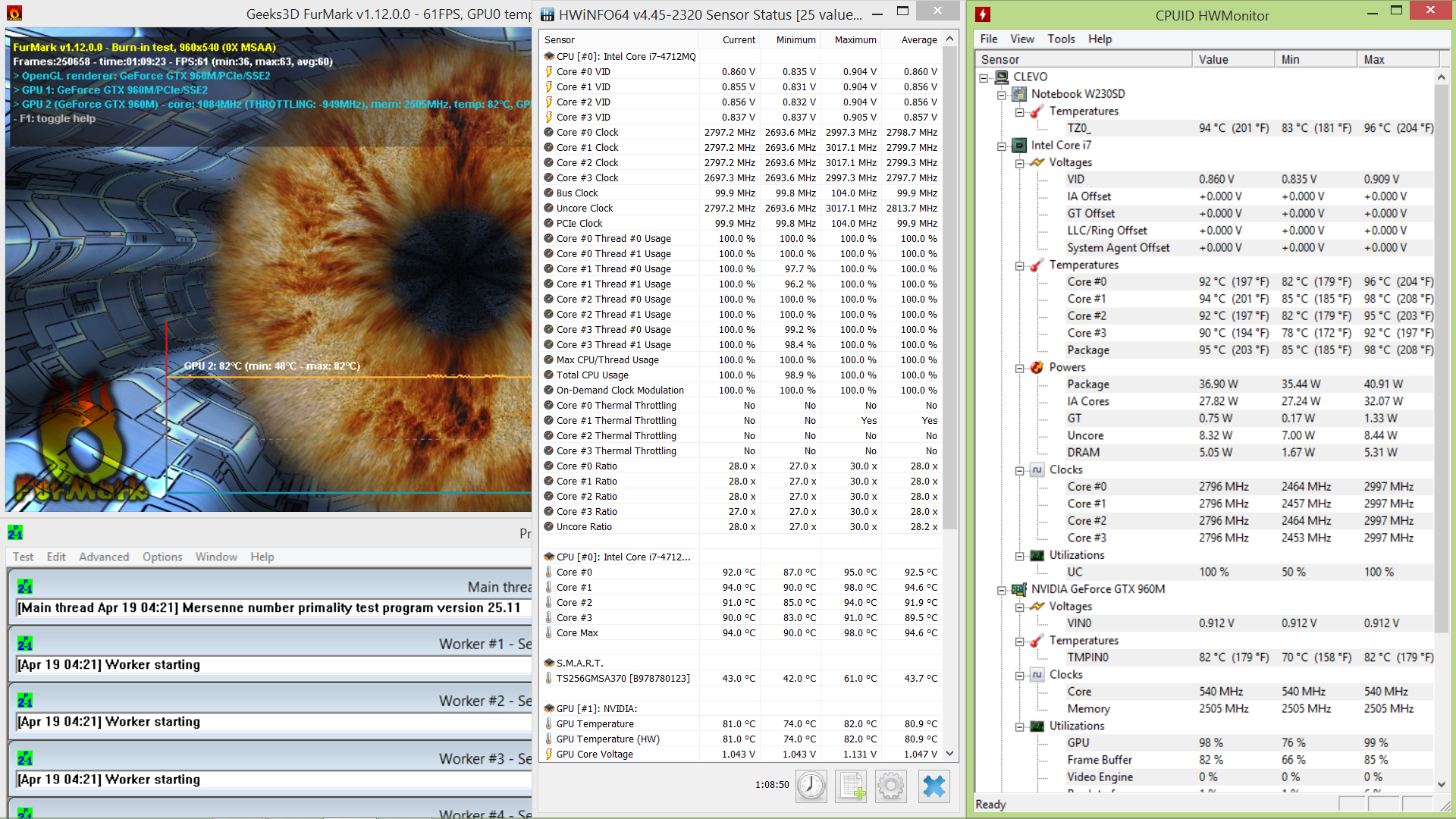Screen dimensions: 1456x819
Task: Click the Notebook W230SD motherboard icon
Action: click(1019, 94)
